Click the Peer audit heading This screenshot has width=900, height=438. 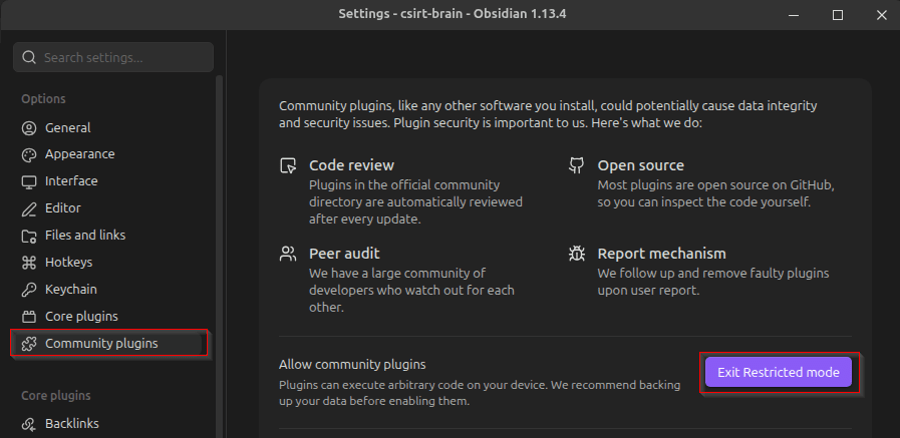pos(344,253)
